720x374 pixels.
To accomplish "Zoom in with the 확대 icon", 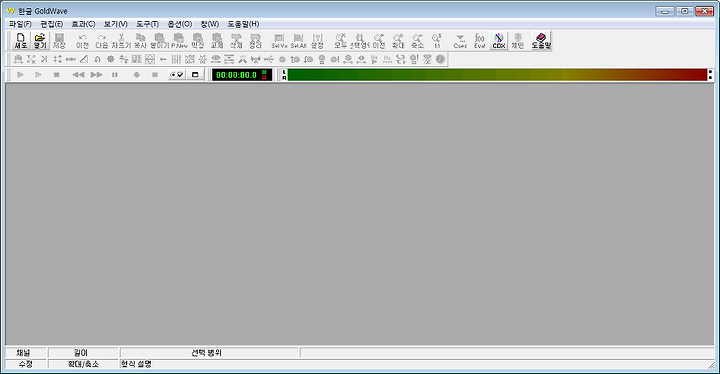I will click(x=398, y=41).
